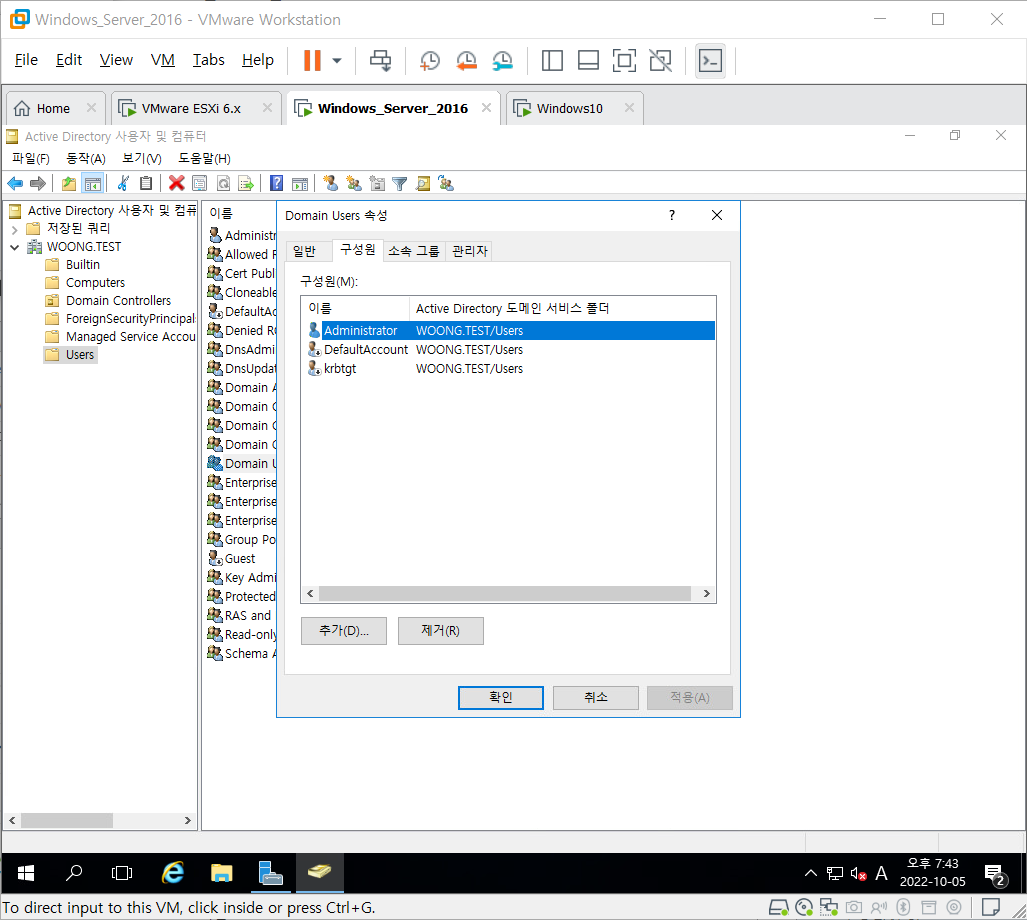
Task: Click the Create new group icon
Action: tap(354, 184)
